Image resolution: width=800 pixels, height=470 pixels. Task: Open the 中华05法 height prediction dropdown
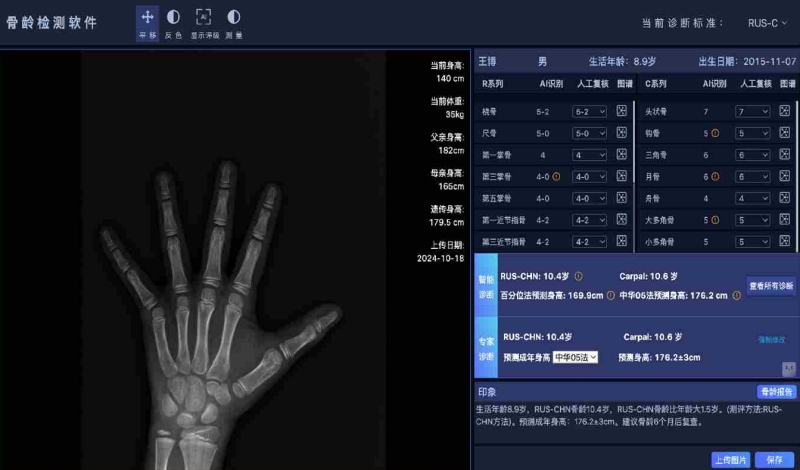575,356
